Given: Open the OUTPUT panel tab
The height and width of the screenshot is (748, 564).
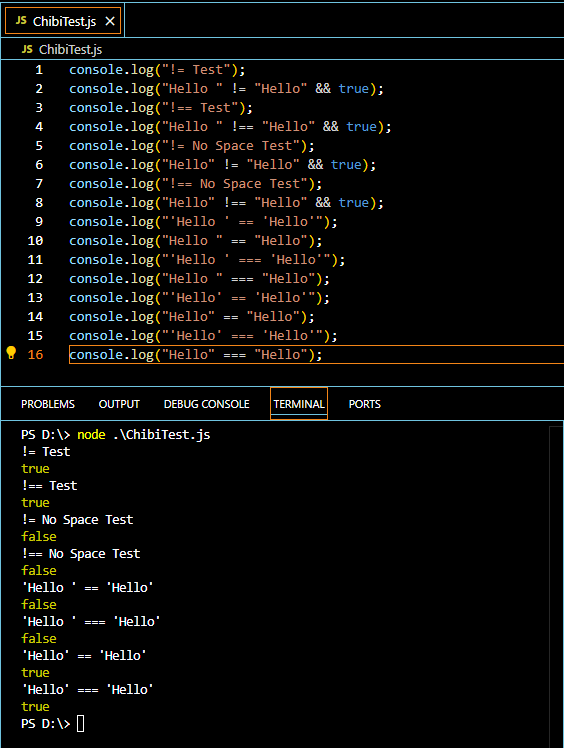Looking at the screenshot, I should click(119, 404).
